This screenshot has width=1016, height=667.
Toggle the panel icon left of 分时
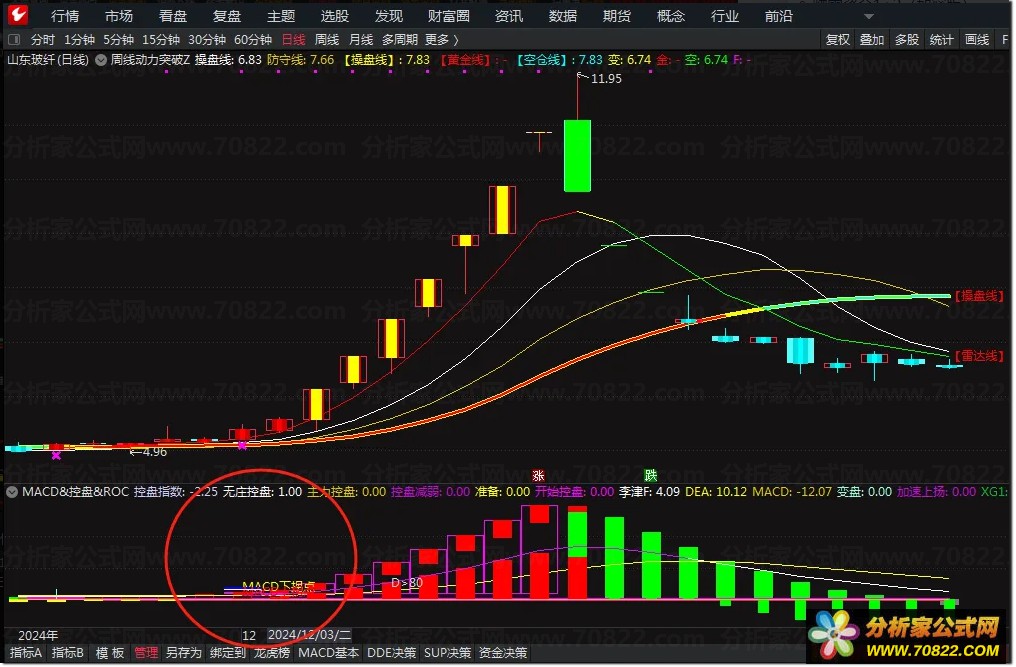click(x=14, y=40)
